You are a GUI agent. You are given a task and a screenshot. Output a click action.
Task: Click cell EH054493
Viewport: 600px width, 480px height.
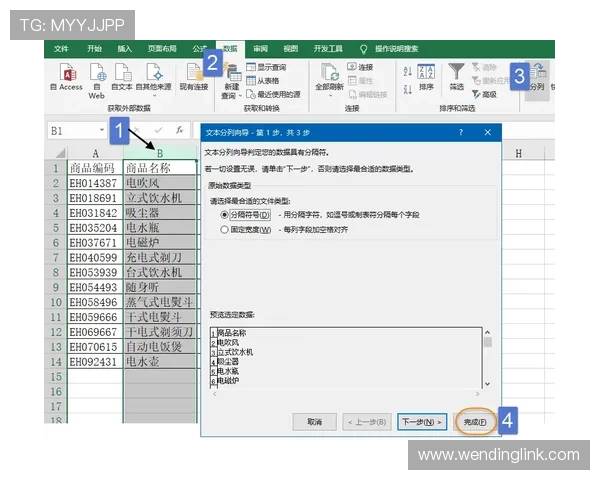pos(95,287)
